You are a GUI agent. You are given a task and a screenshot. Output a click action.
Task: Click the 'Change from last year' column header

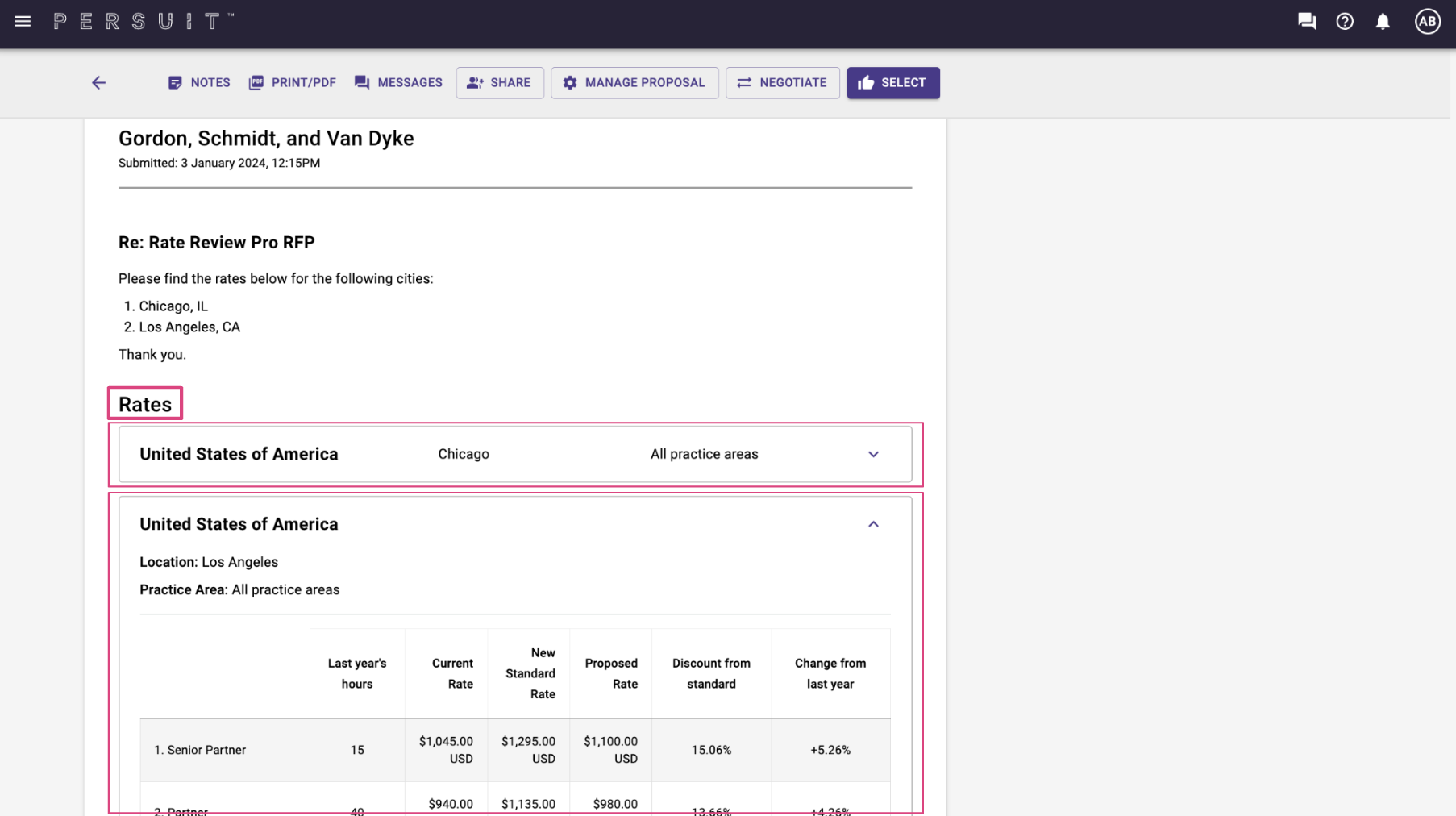click(x=830, y=674)
